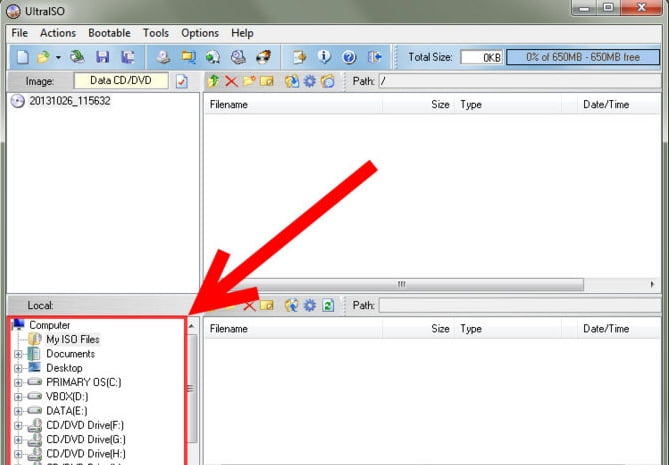The image size is (669, 465).
Task: Click the gear icon in local pane toolbar
Action: click(x=309, y=305)
